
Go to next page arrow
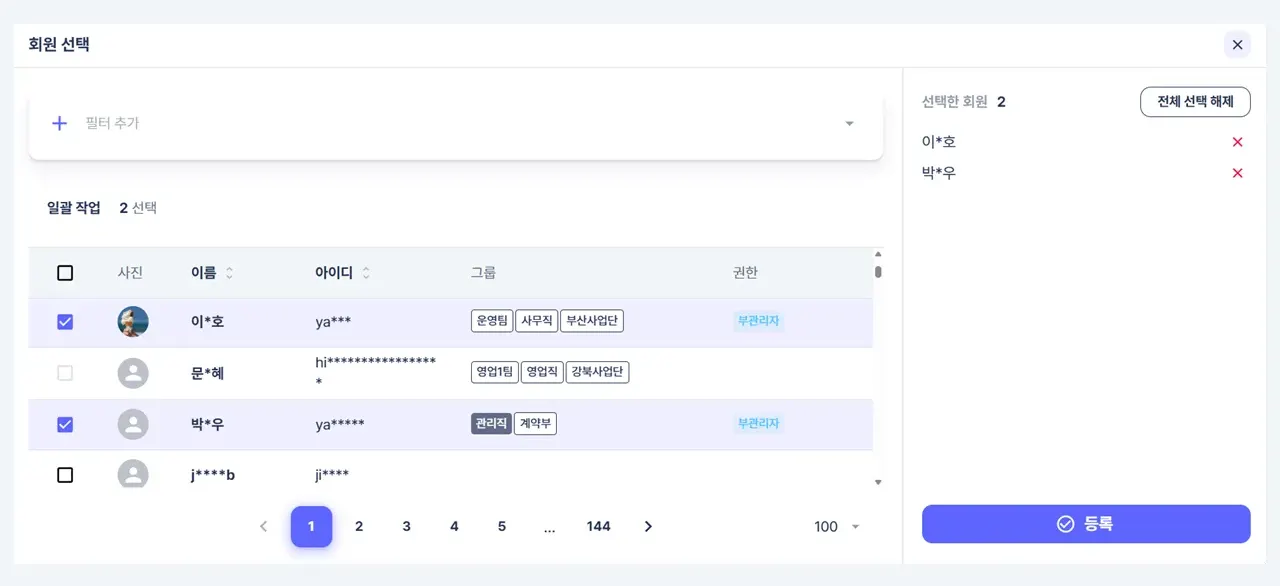(x=648, y=526)
